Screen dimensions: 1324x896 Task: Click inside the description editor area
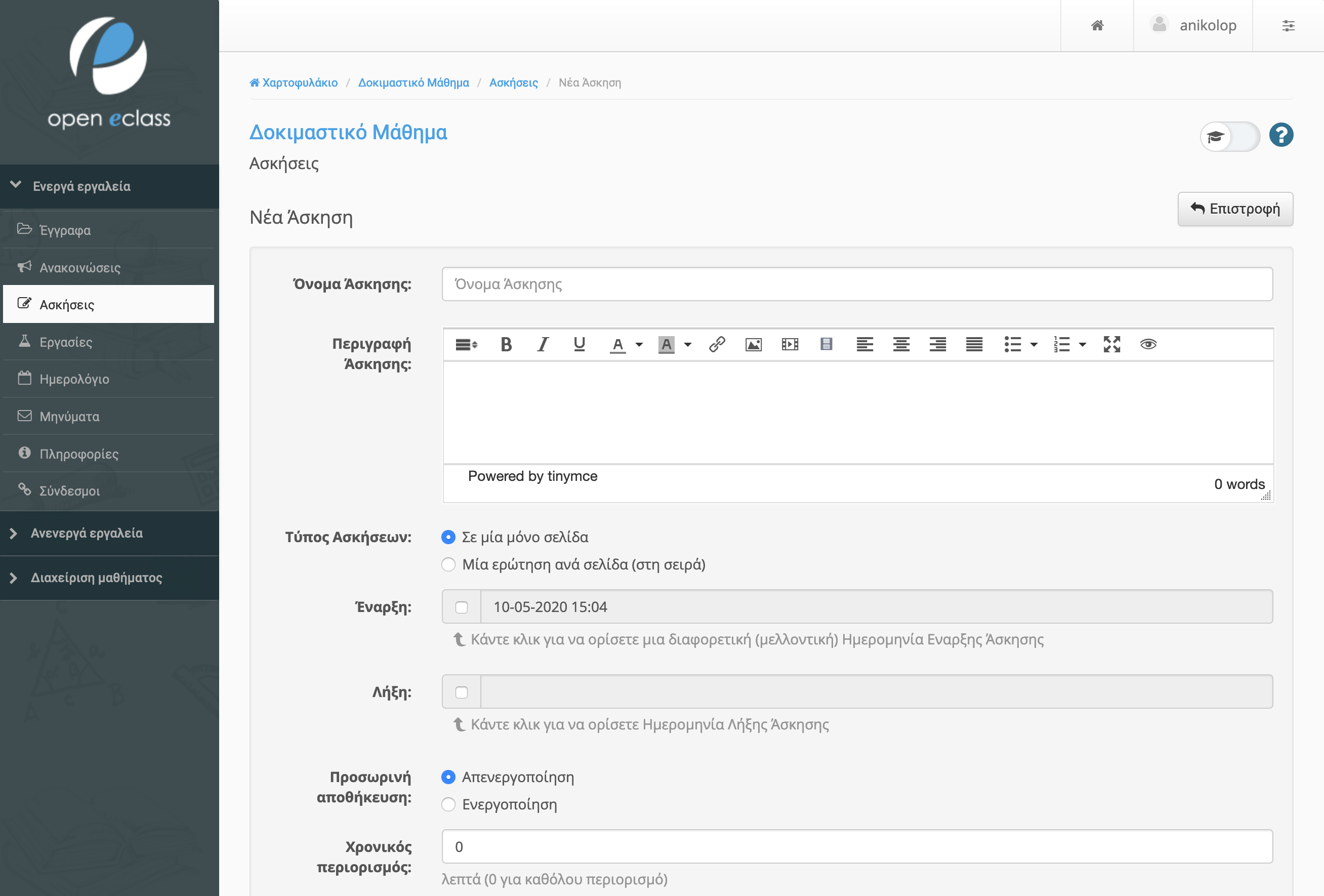pyautogui.click(x=858, y=413)
